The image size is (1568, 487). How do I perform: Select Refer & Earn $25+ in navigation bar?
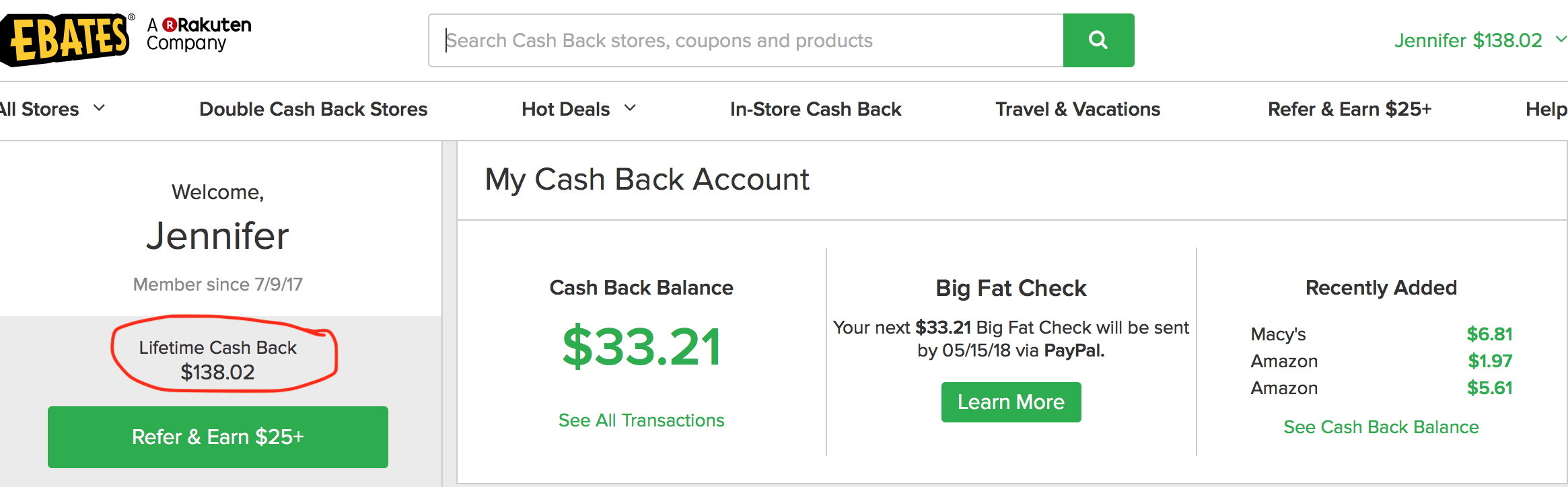(1349, 109)
